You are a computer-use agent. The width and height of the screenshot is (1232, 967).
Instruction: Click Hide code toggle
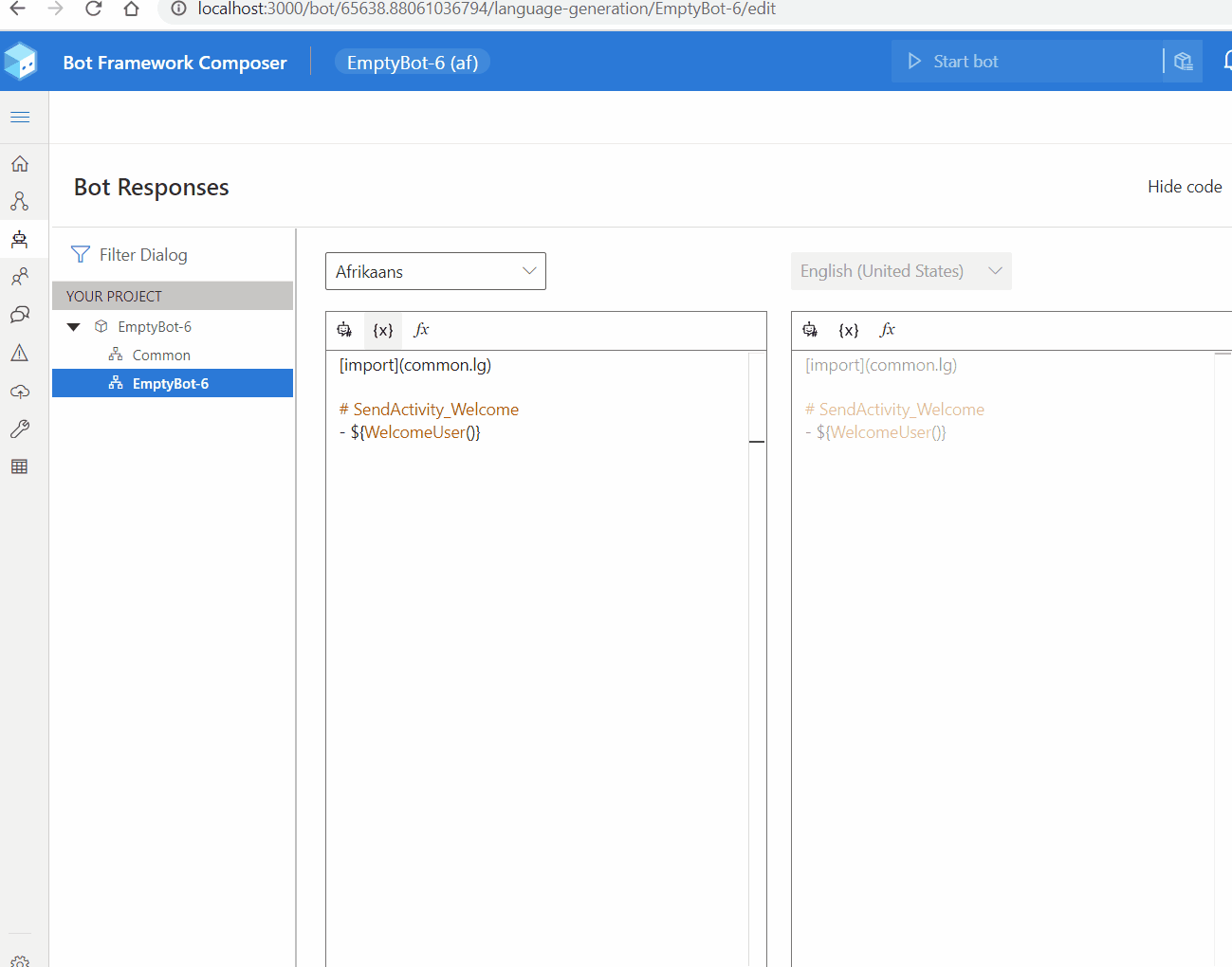pos(1185,187)
